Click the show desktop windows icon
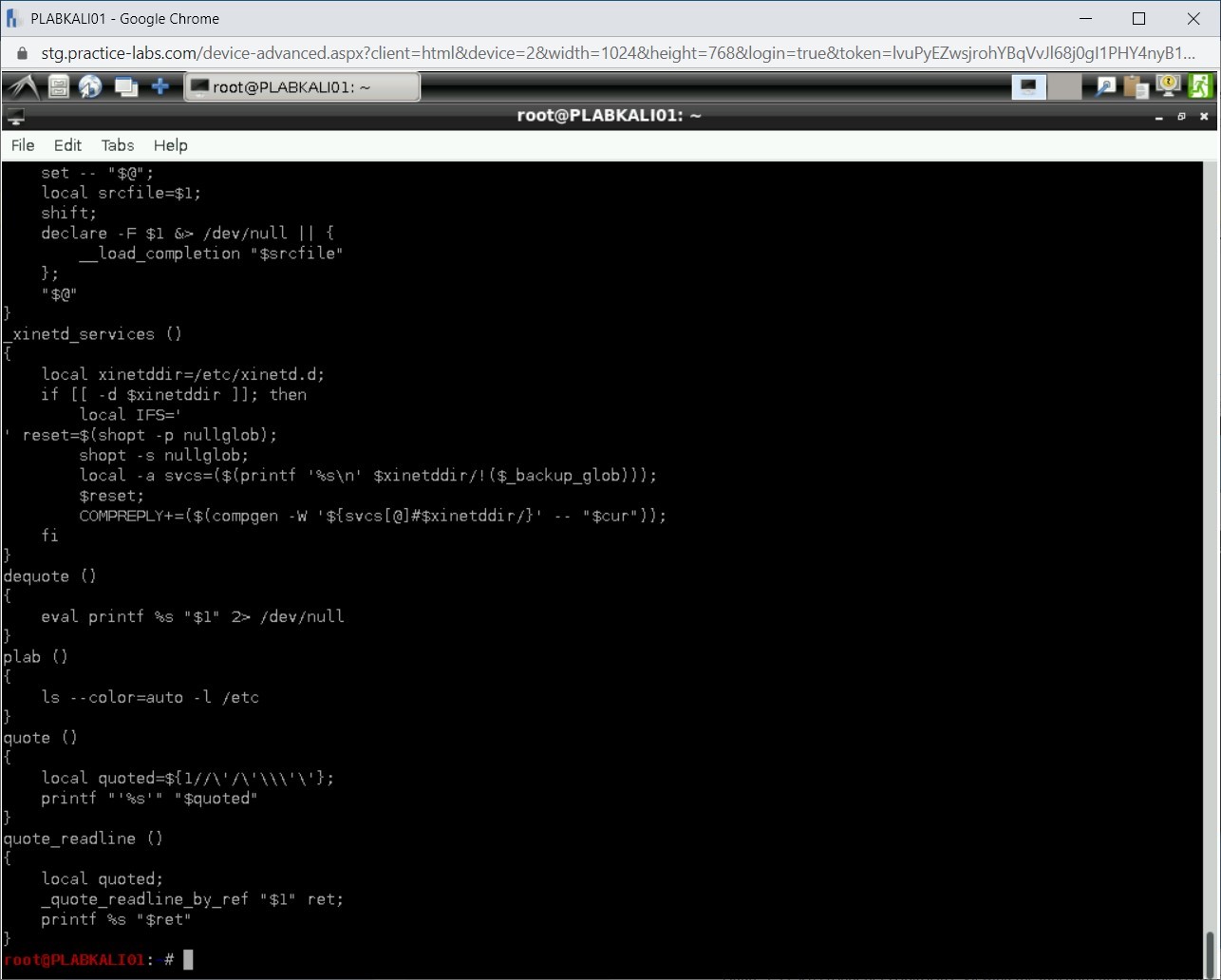 pos(125,86)
